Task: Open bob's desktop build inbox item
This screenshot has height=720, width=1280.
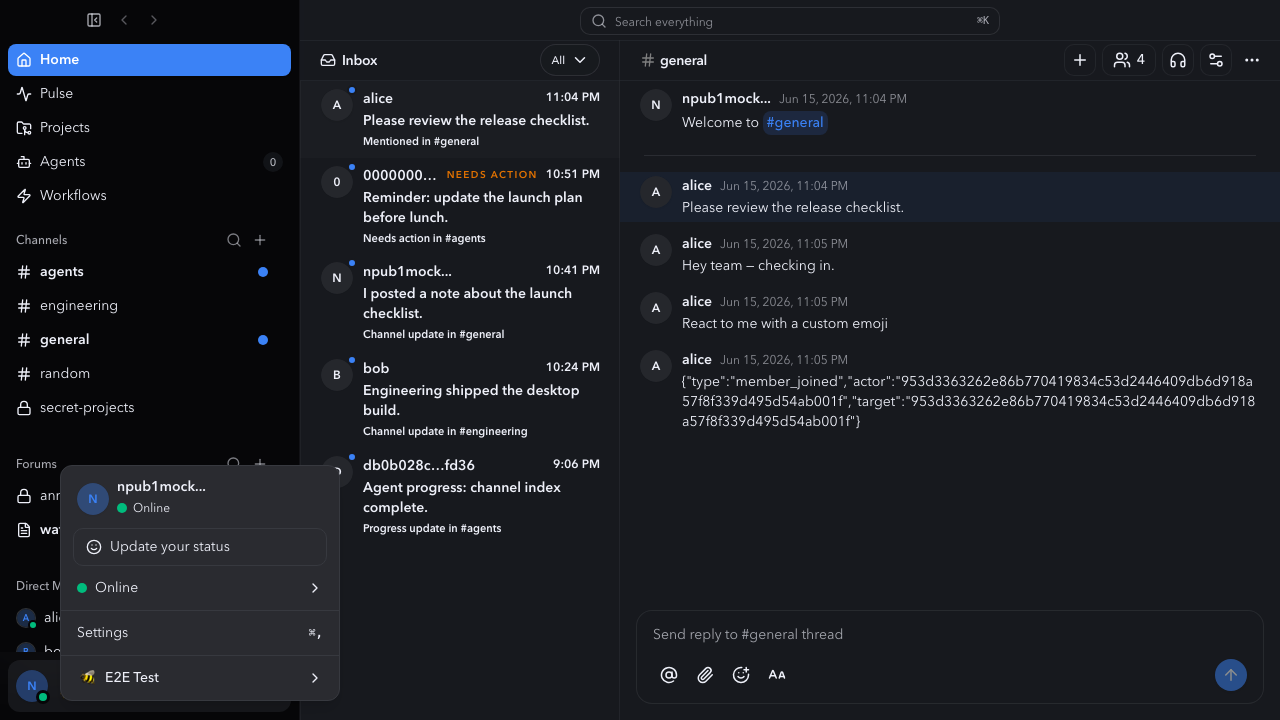Action: [x=460, y=398]
